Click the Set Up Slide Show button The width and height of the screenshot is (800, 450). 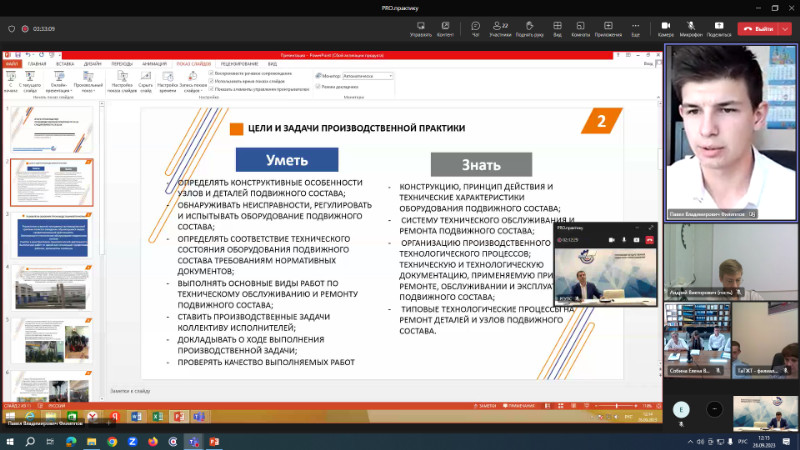(122, 80)
